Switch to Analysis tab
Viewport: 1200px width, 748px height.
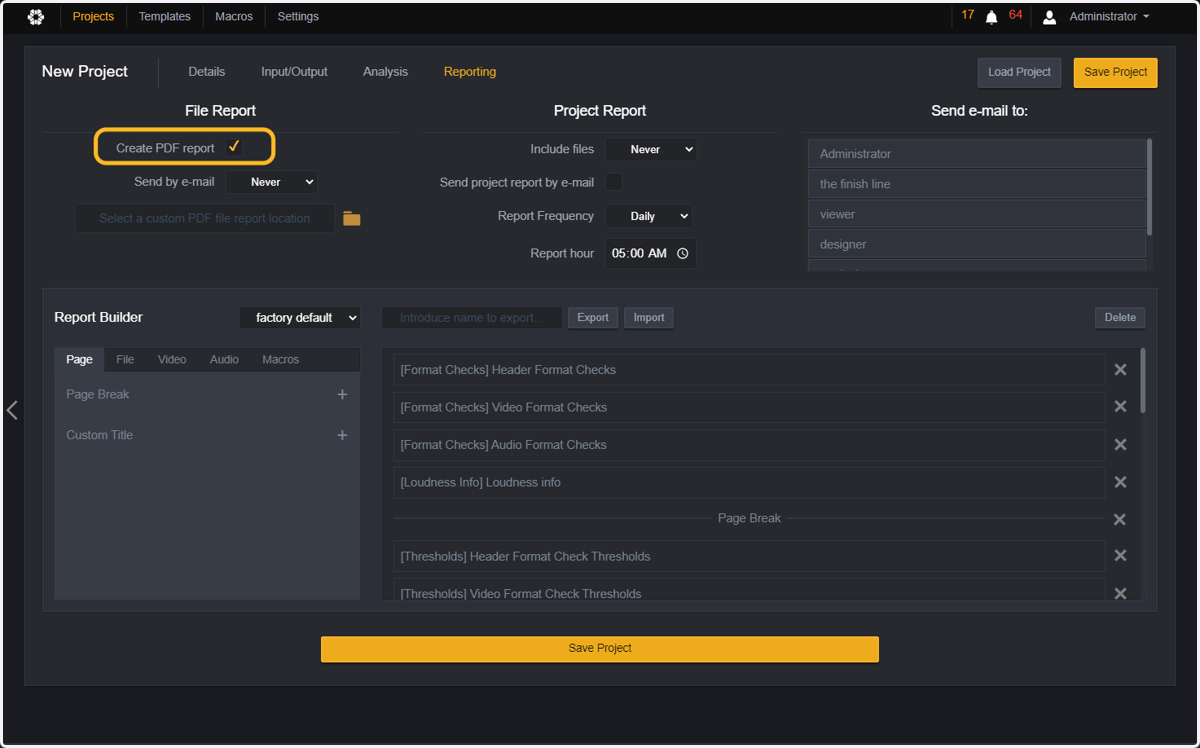[385, 72]
